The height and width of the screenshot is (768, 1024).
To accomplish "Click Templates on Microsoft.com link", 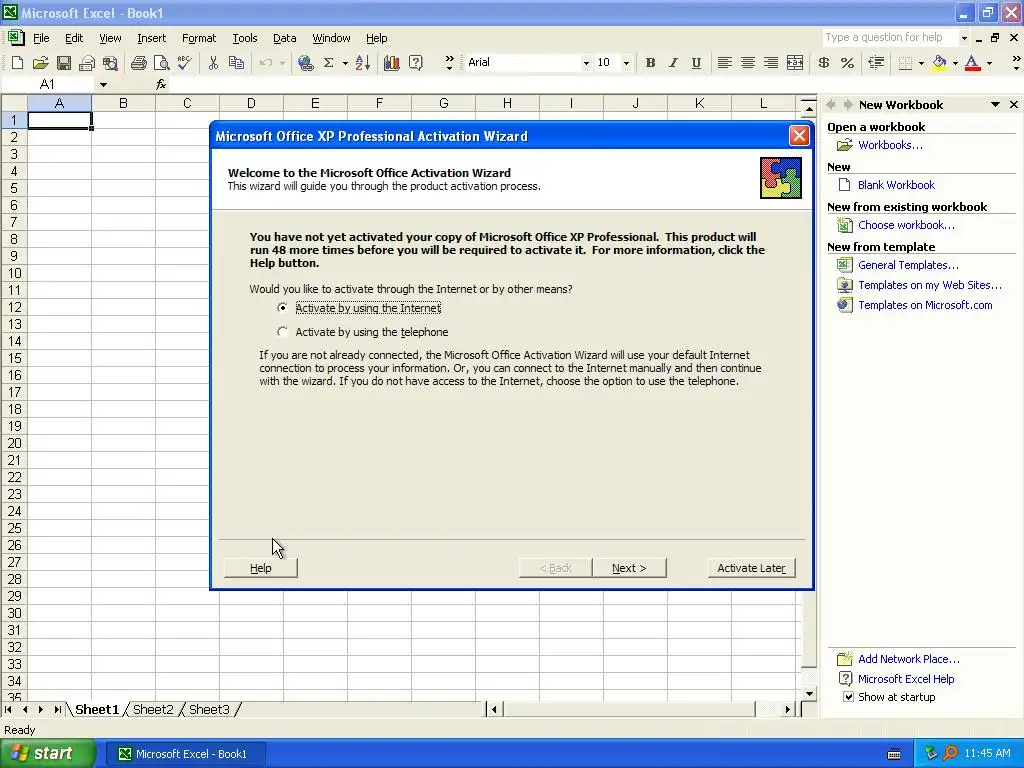I will [x=925, y=305].
